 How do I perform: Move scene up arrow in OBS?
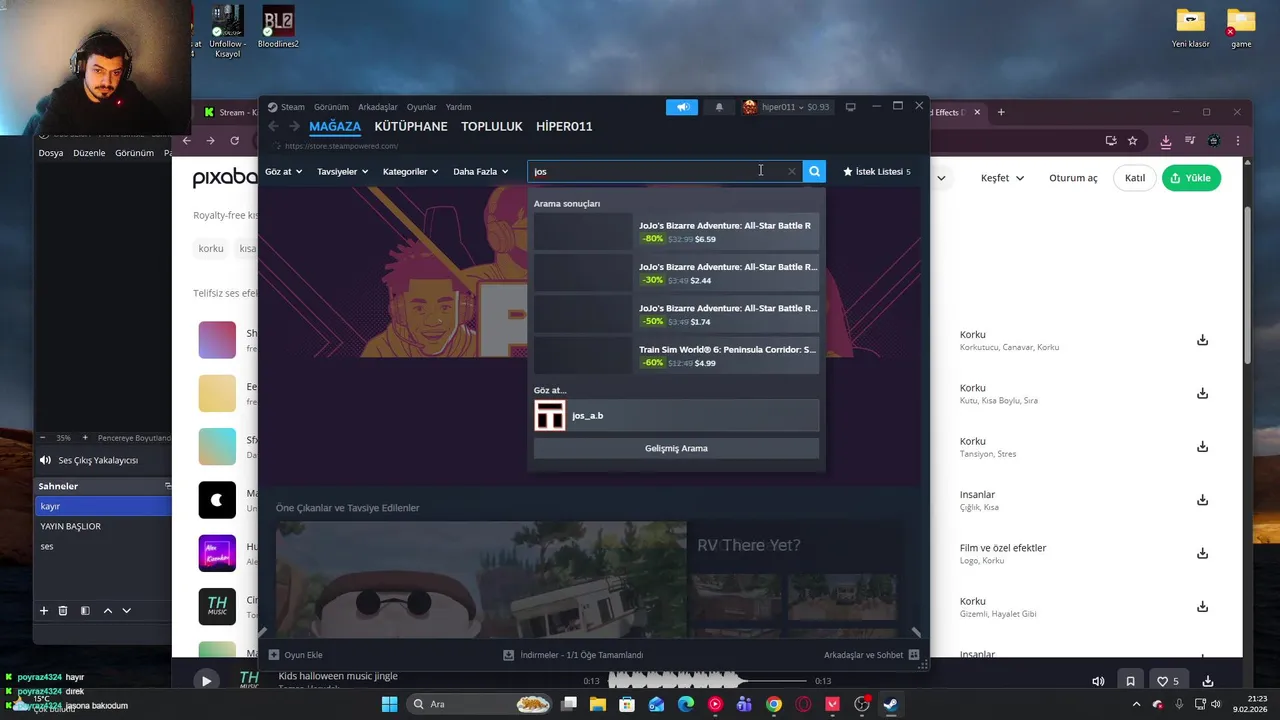(108, 610)
